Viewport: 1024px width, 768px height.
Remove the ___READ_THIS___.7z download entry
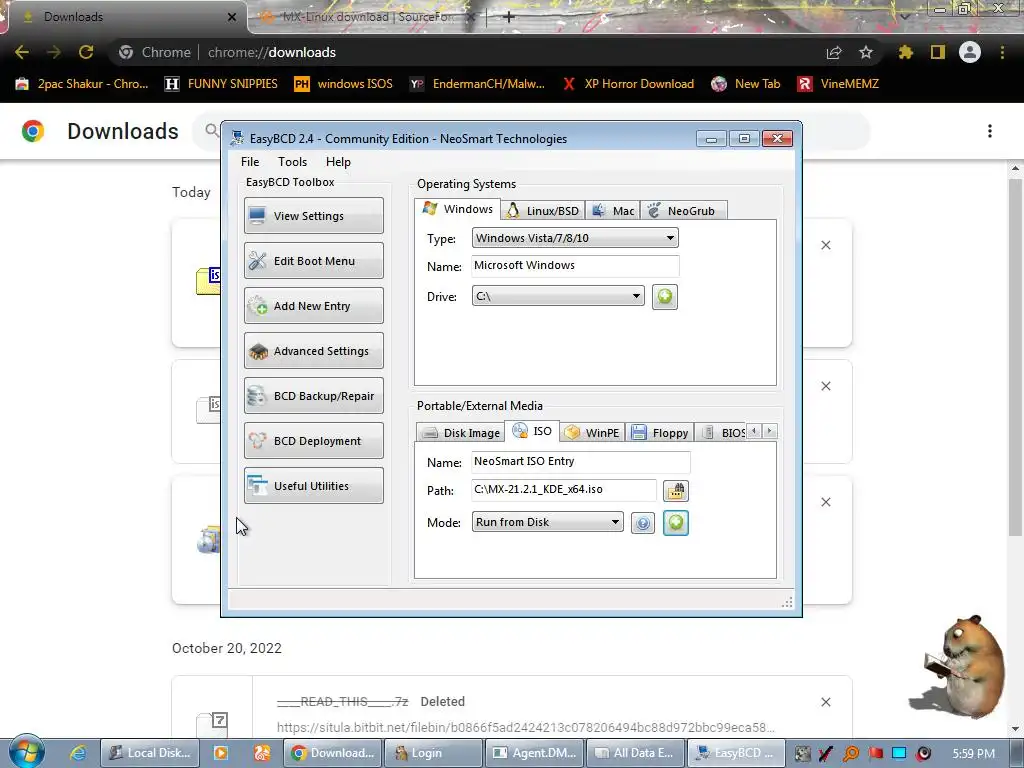coord(825,702)
